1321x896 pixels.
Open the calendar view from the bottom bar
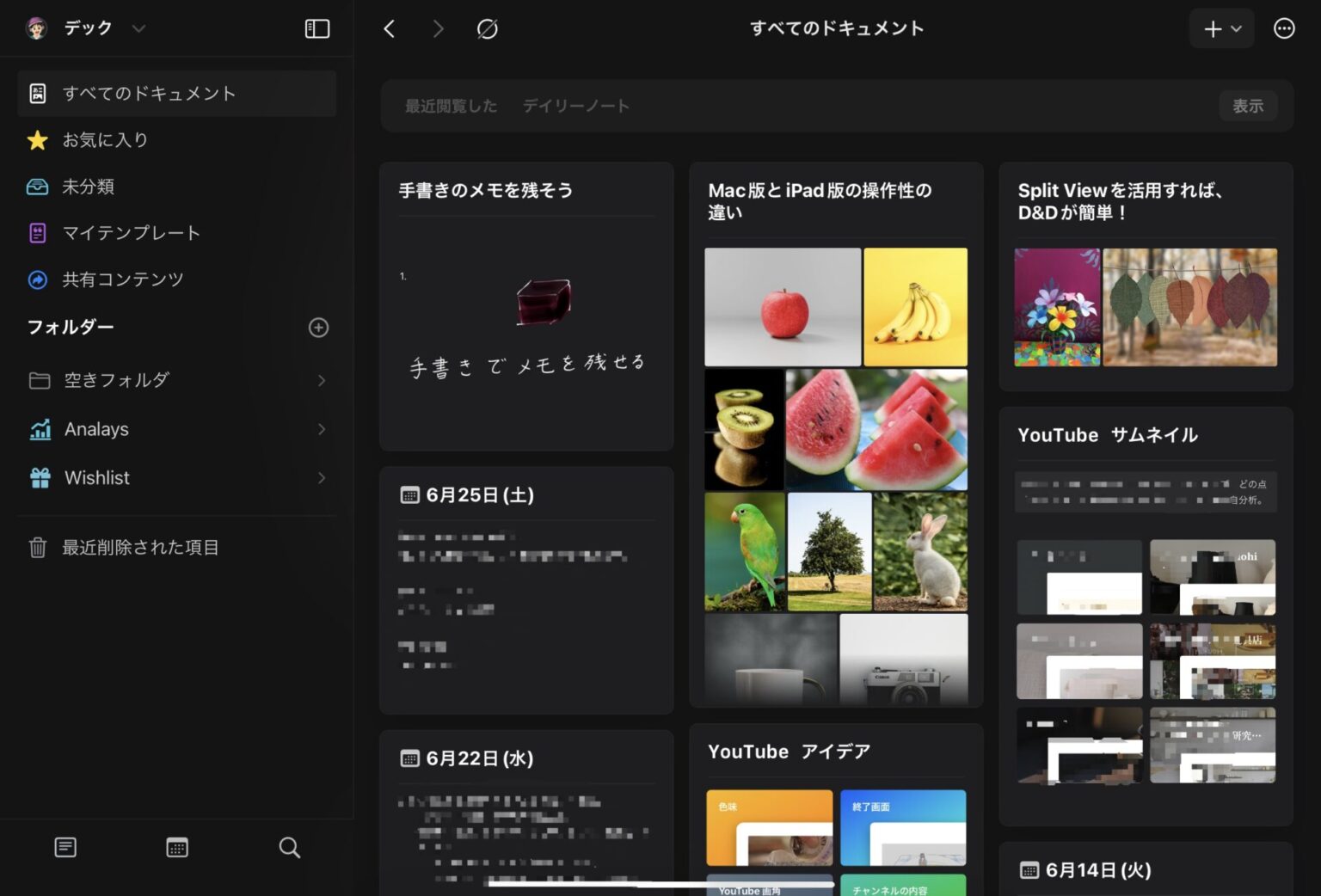click(176, 847)
